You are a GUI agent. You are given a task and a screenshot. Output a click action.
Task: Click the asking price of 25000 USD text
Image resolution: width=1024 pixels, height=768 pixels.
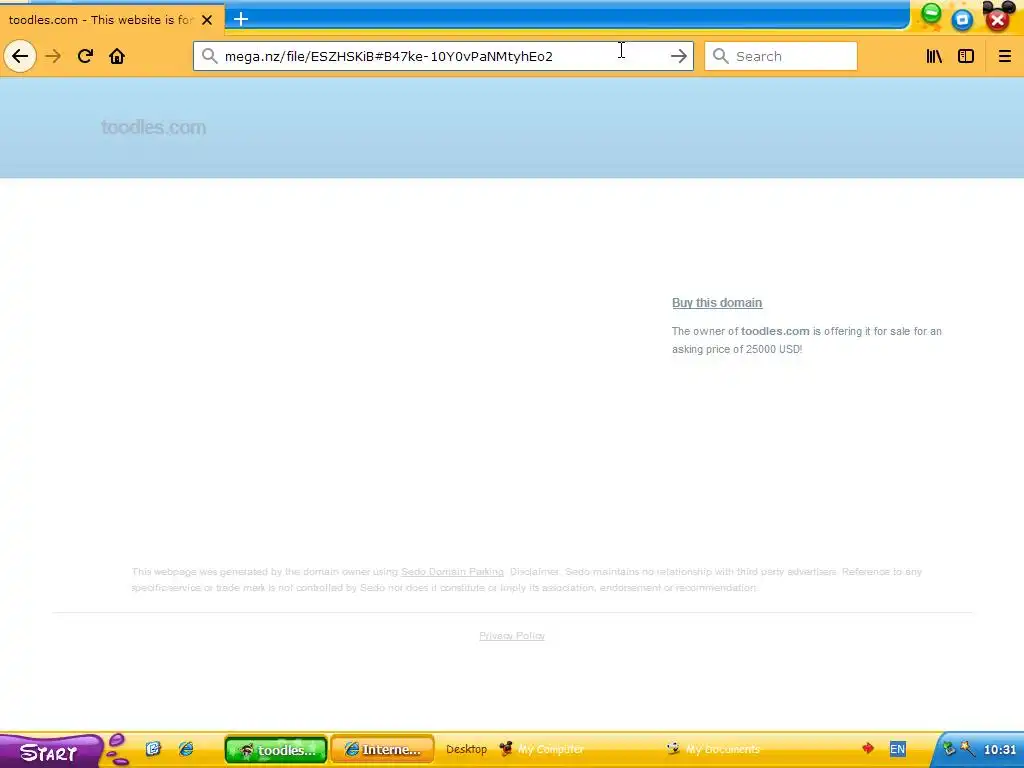point(737,349)
